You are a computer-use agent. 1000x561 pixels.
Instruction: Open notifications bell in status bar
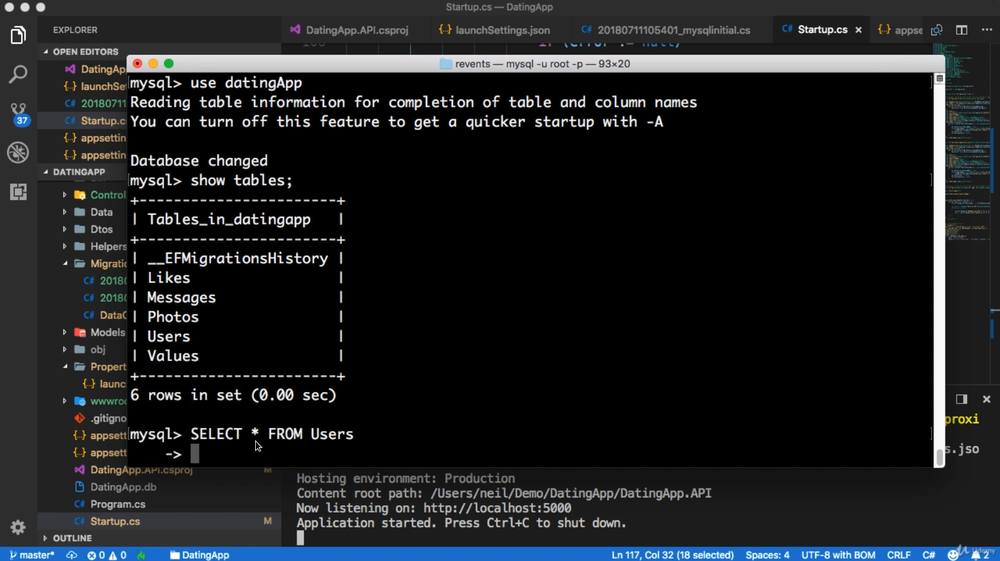980,555
